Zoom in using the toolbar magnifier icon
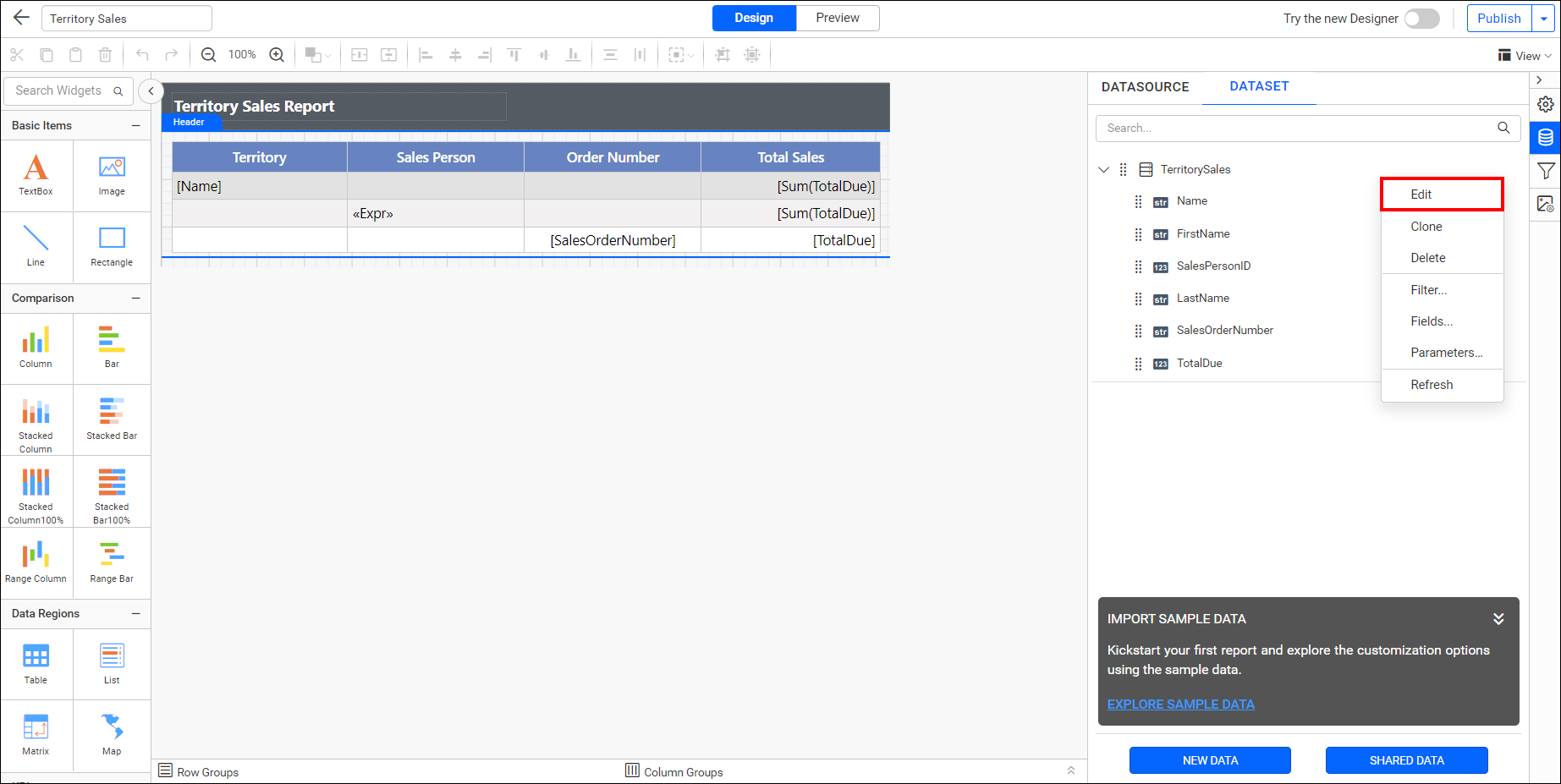Viewport: 1561px width, 784px height. [277, 53]
